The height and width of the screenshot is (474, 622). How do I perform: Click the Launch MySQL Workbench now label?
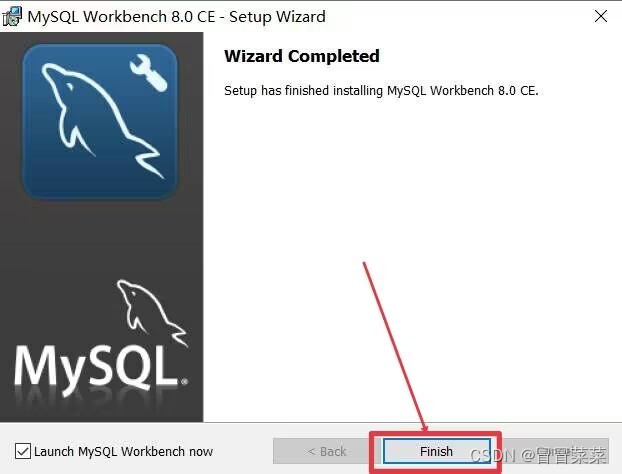pyautogui.click(x=123, y=451)
